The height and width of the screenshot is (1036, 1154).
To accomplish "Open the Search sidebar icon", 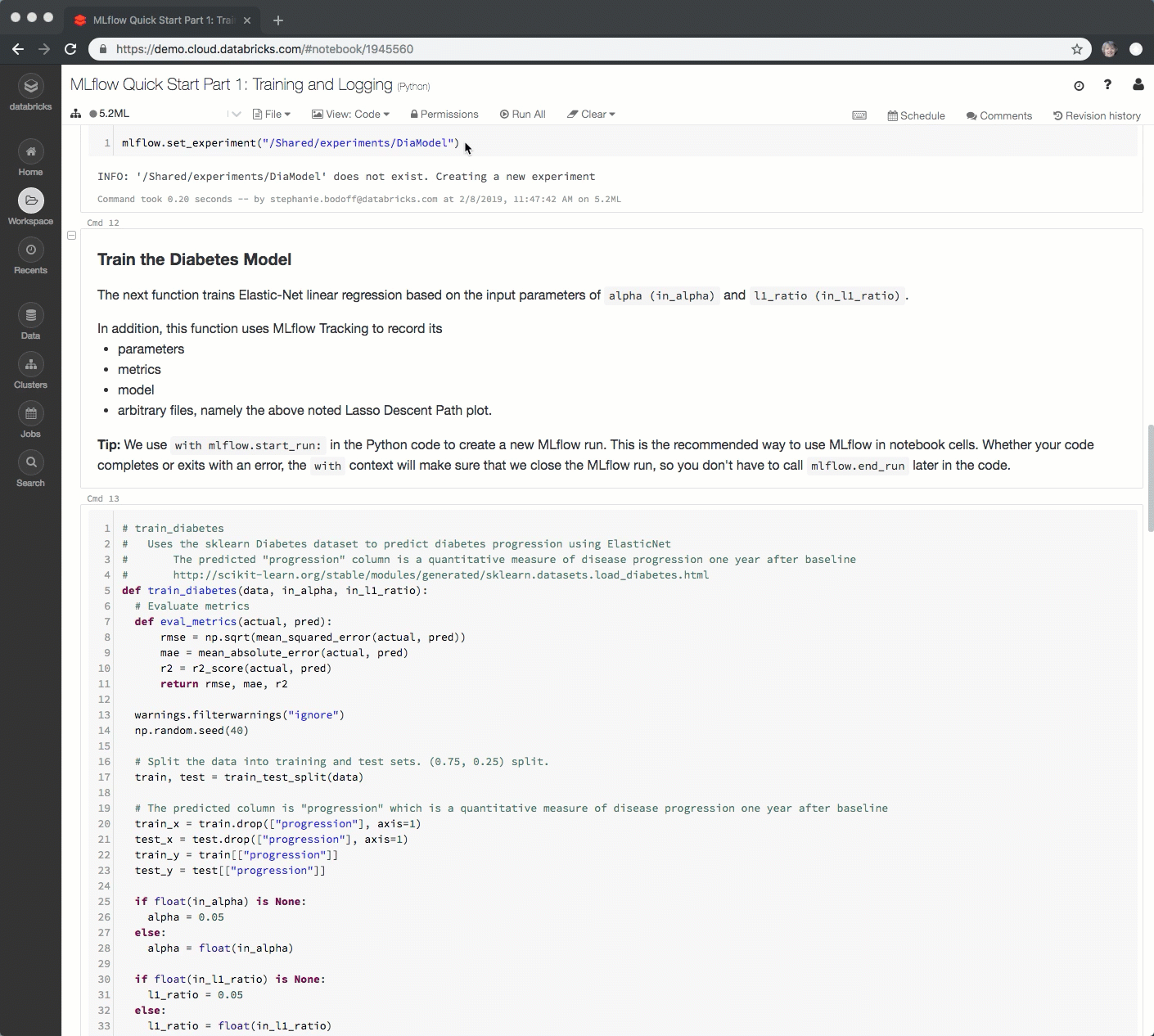I will pyautogui.click(x=30, y=463).
